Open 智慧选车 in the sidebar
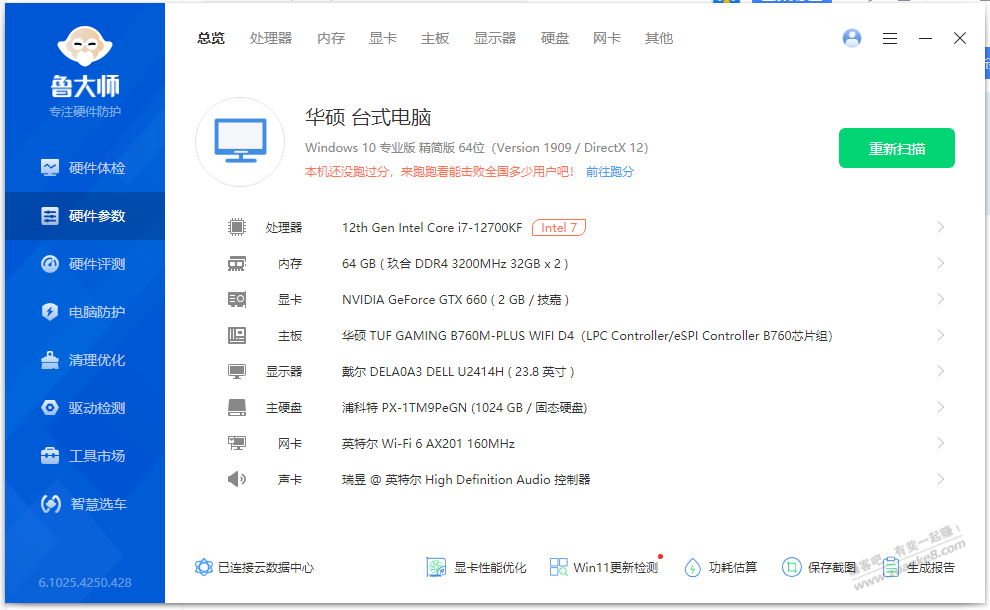Viewport: 990px width, 610px height. (x=84, y=504)
